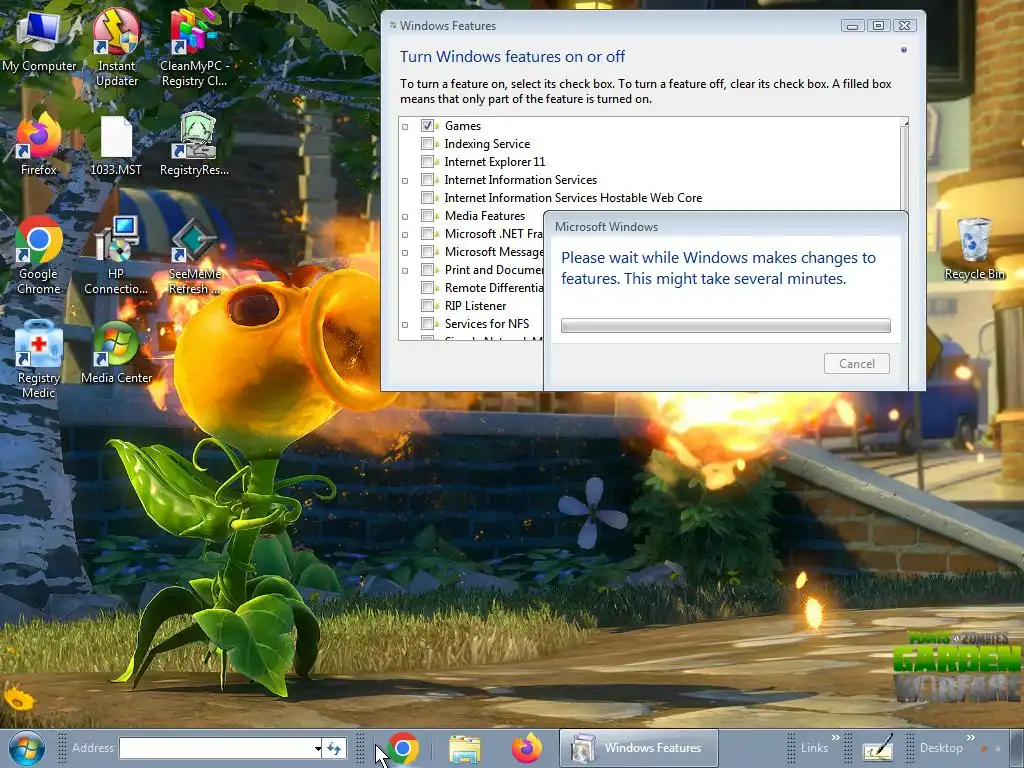The height and width of the screenshot is (768, 1024).
Task: Check Internet Information Services Hostable Web Core
Action: [x=427, y=197]
